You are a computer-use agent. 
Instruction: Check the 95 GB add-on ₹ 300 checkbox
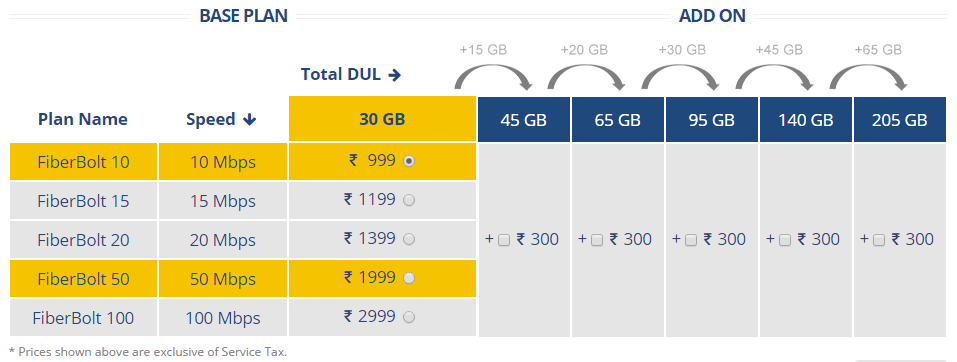click(x=691, y=241)
